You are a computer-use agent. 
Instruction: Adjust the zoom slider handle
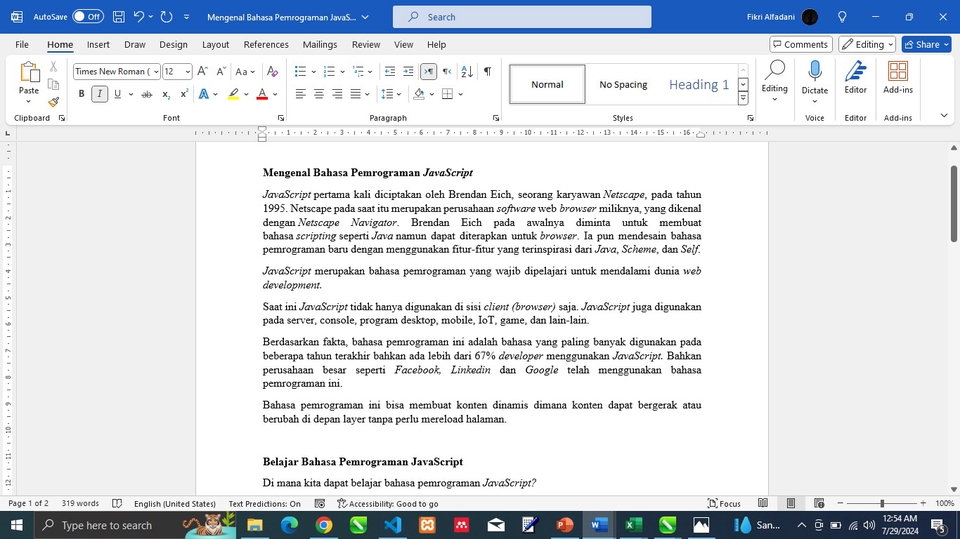pyautogui.click(x=882, y=503)
